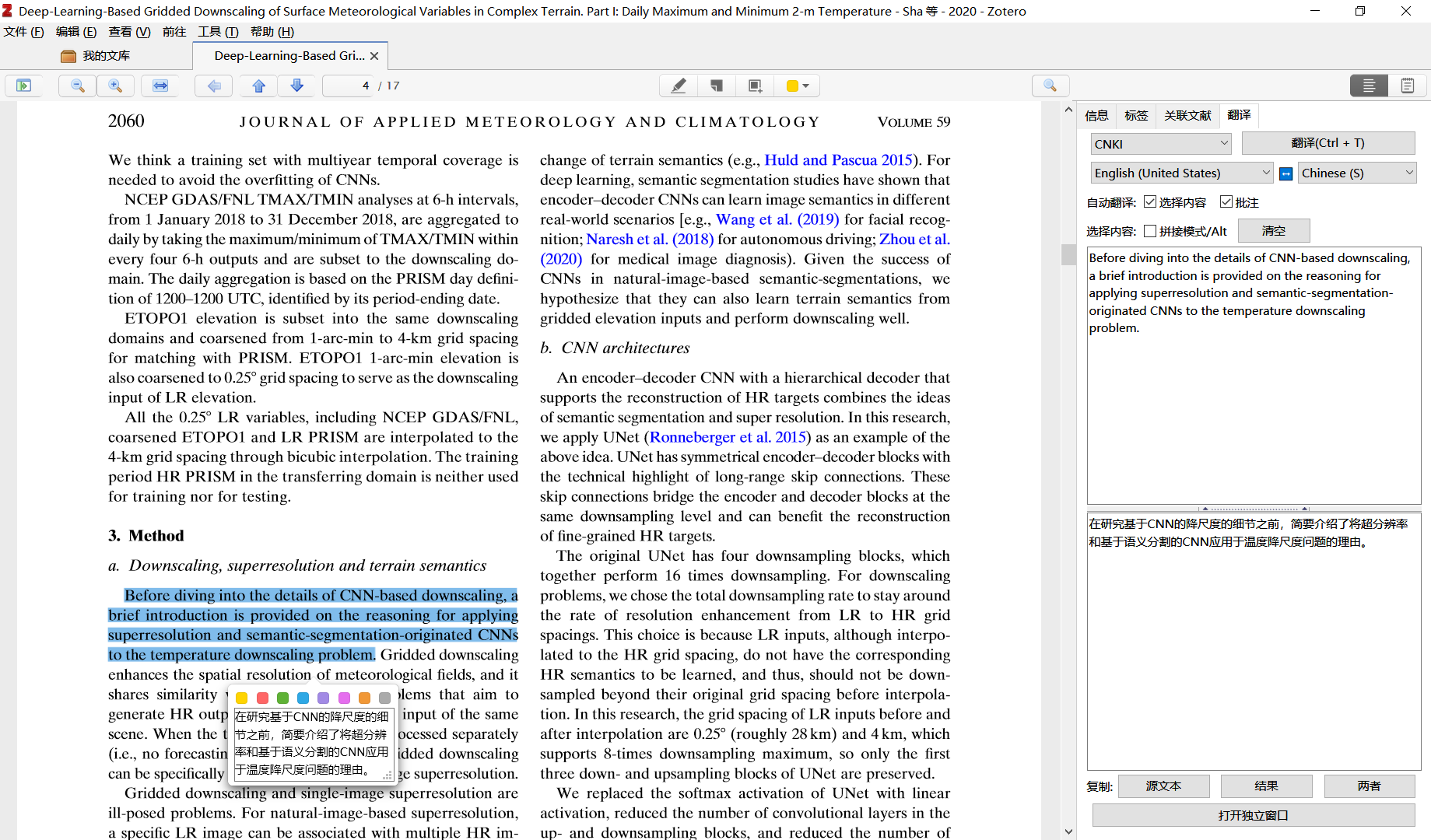This screenshot has width=1431, height=840.
Task: Select the highlight text tool
Action: [x=679, y=86]
